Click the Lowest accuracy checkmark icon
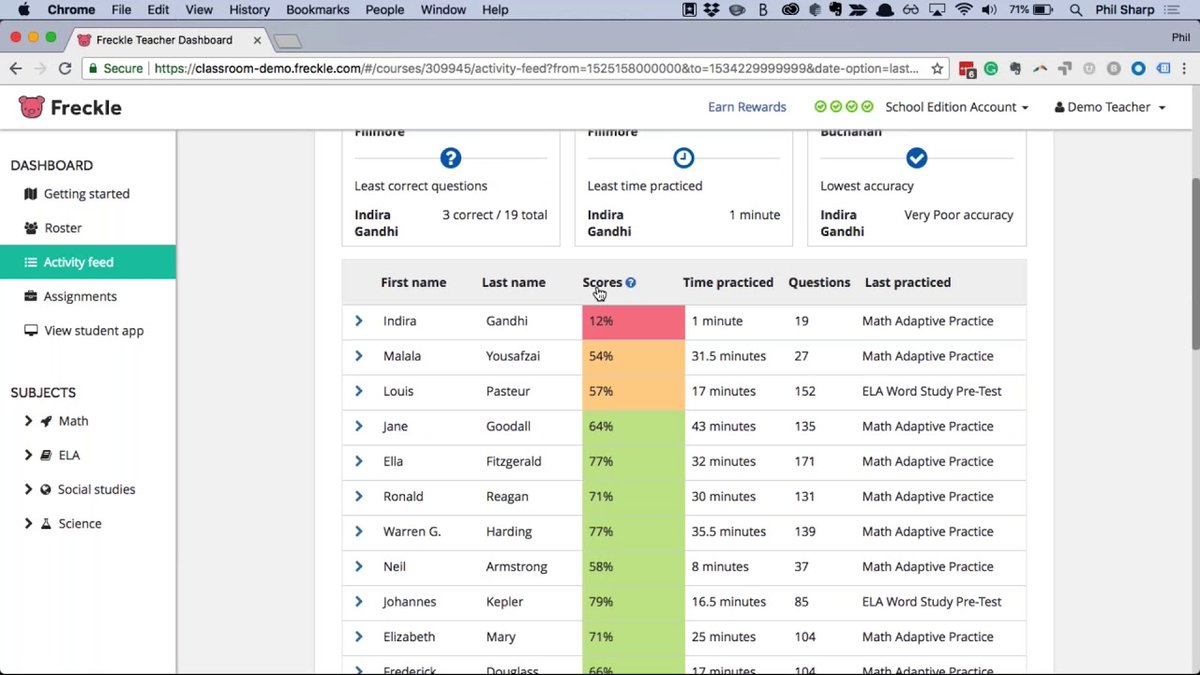 click(x=917, y=158)
